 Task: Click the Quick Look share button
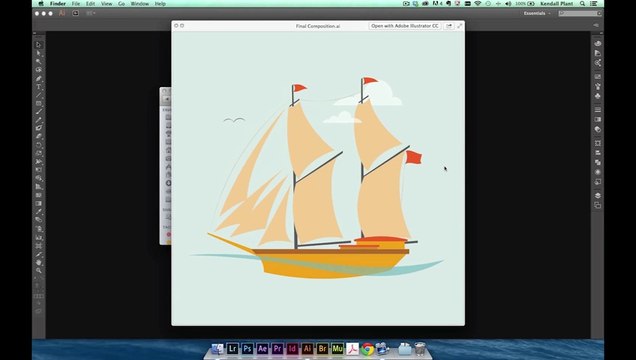[x=449, y=26]
